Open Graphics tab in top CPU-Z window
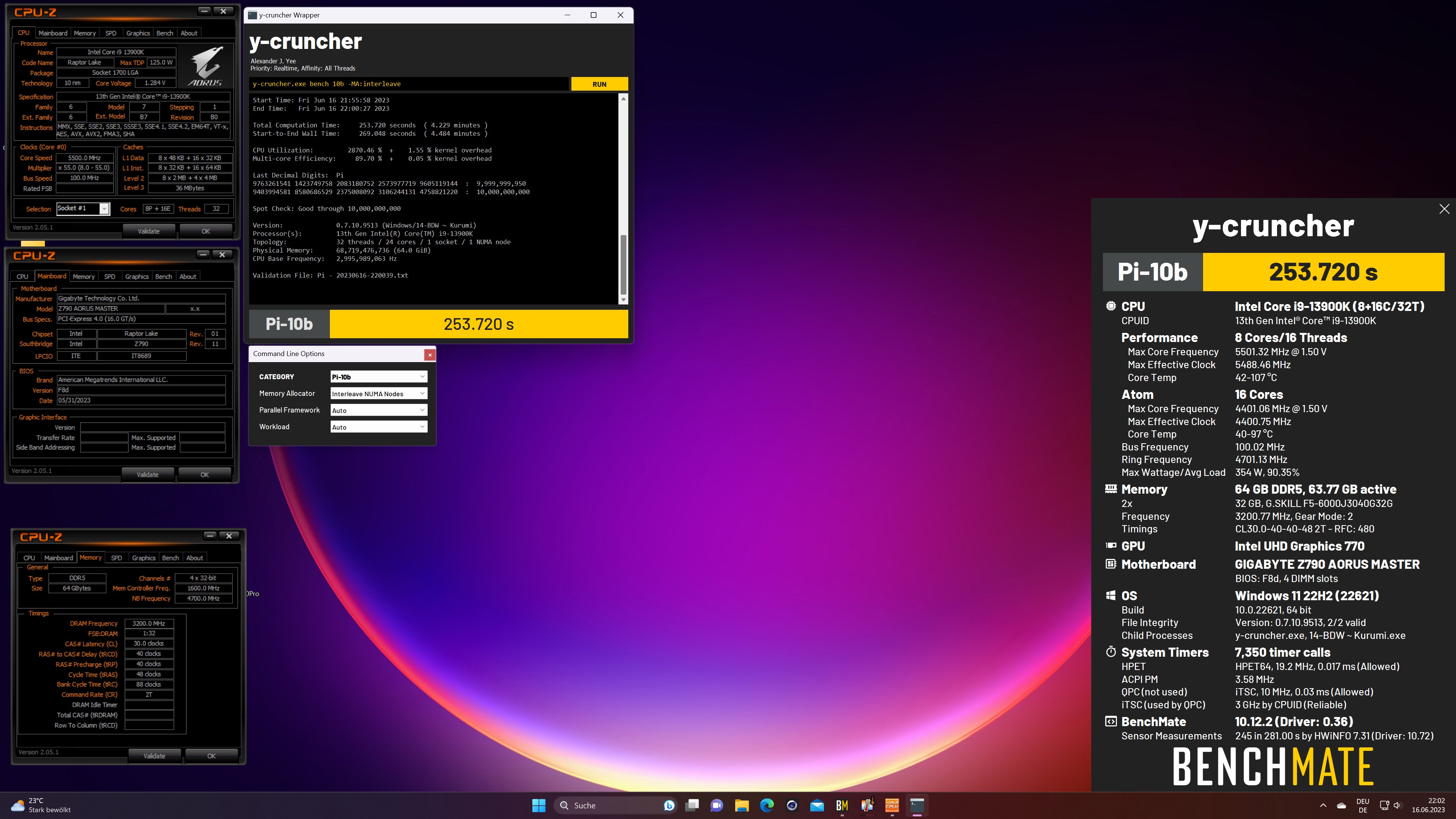The image size is (1456, 819). coord(138,33)
